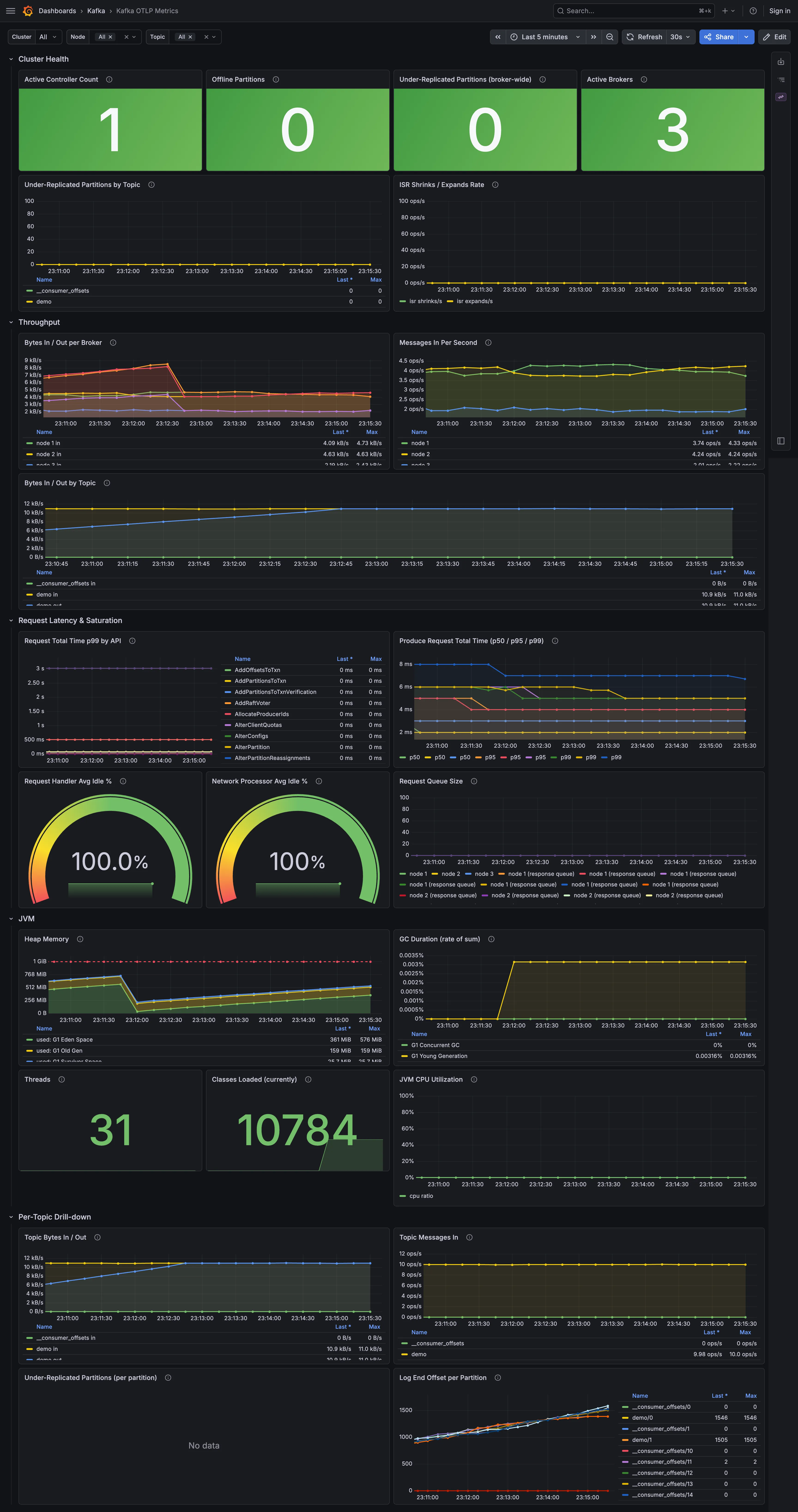Open the hamburger navigation menu
This screenshot has width=798, height=1512.
pyautogui.click(x=11, y=11)
